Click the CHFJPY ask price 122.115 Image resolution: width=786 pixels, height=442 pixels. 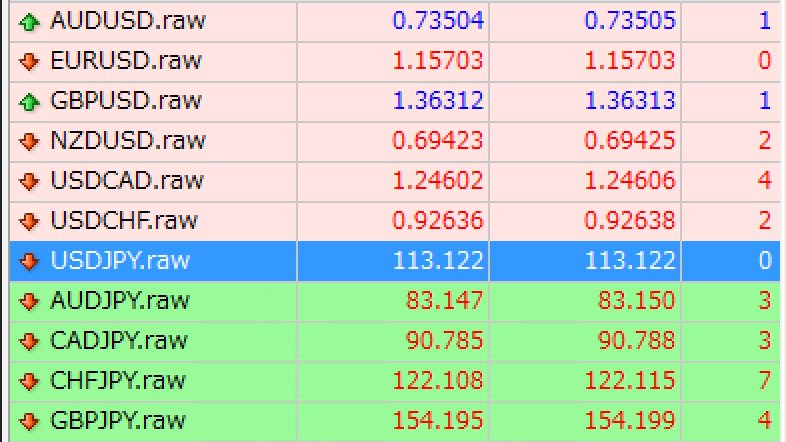(x=630, y=380)
